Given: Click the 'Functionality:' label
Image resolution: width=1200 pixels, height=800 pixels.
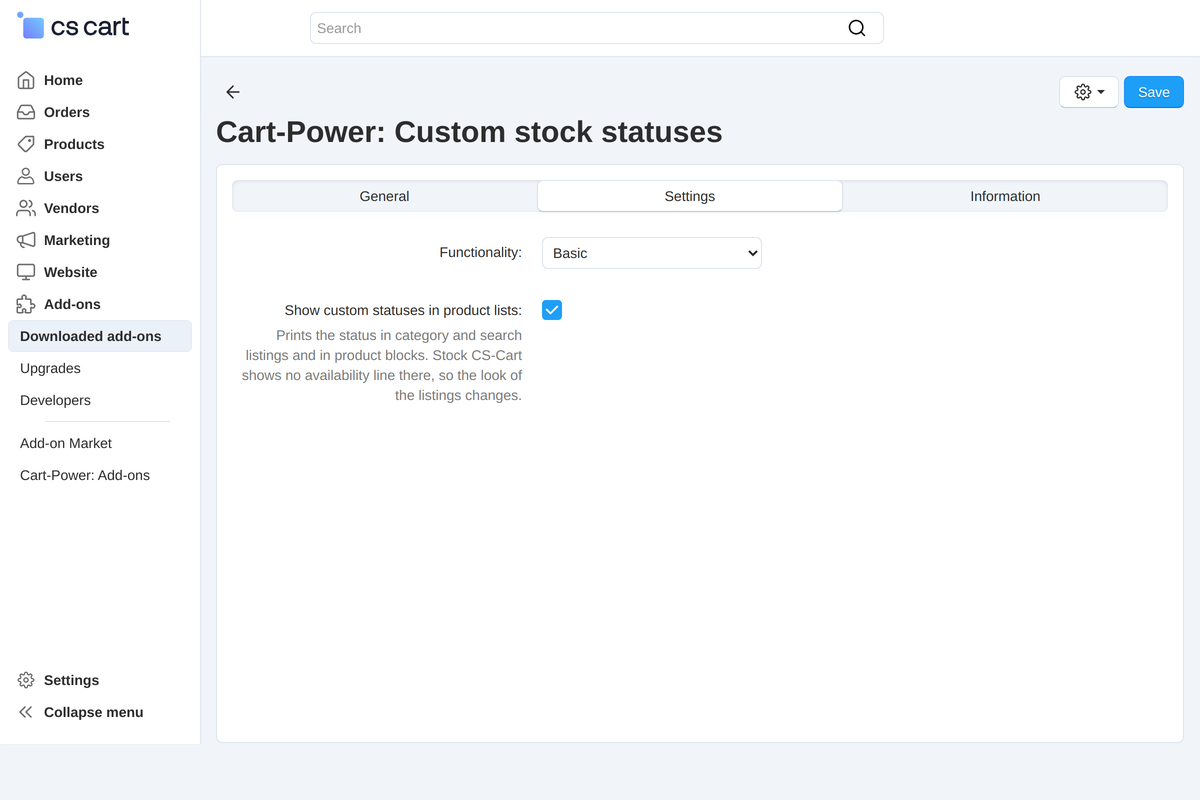Looking at the screenshot, I should [481, 252].
